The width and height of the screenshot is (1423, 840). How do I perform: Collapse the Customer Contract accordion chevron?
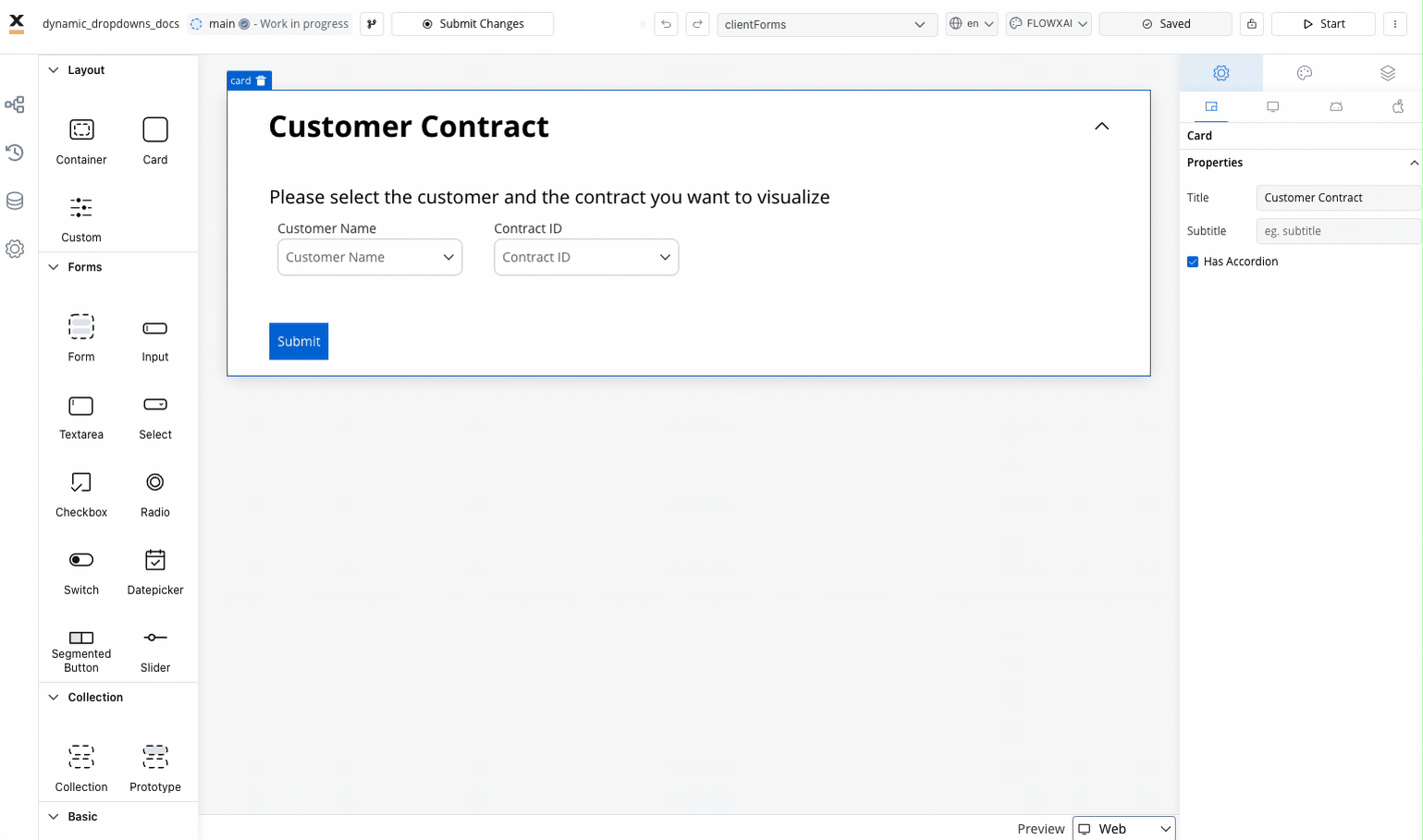tap(1101, 127)
